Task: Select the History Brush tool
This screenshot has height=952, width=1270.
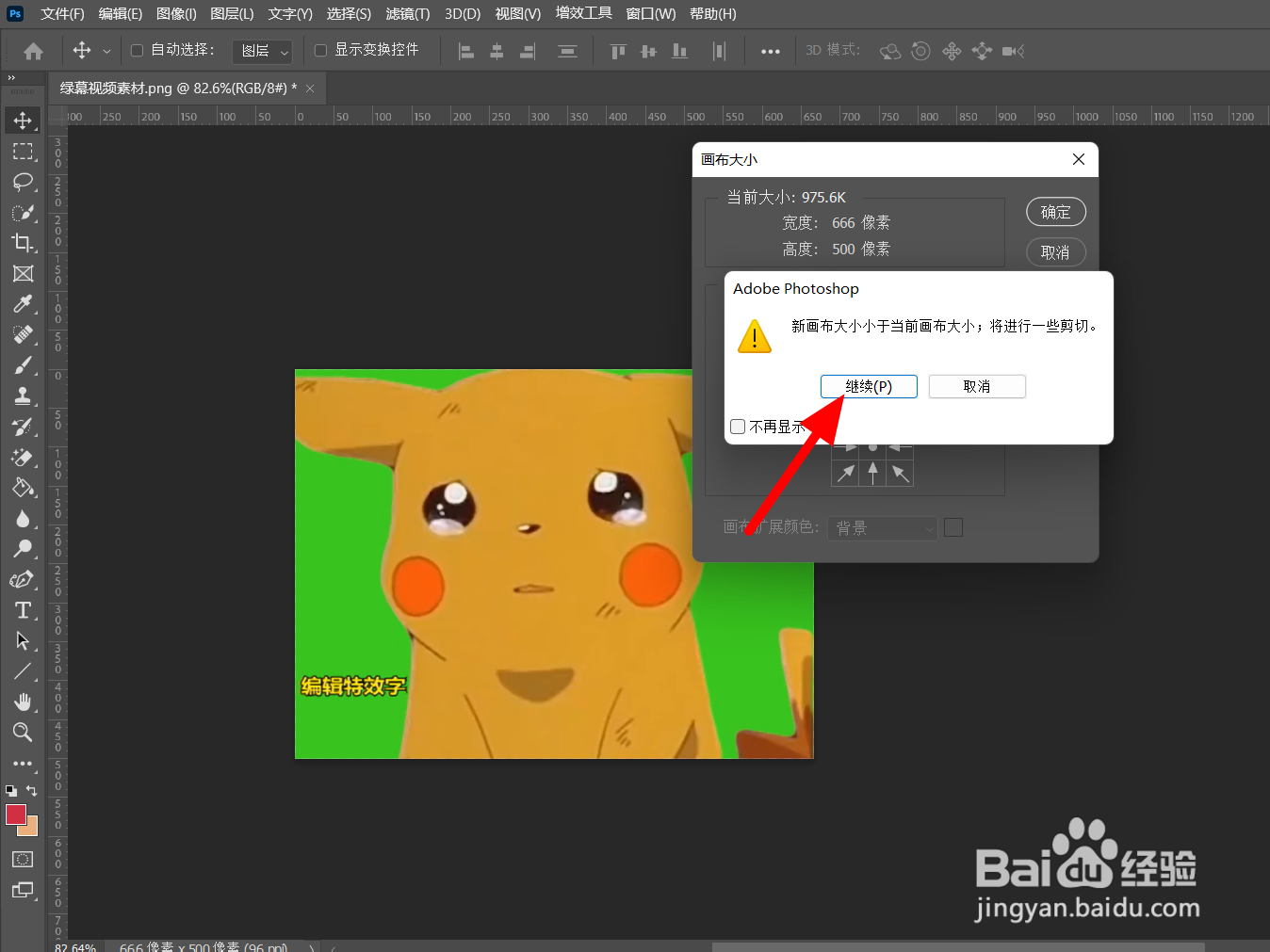Action: (23, 427)
